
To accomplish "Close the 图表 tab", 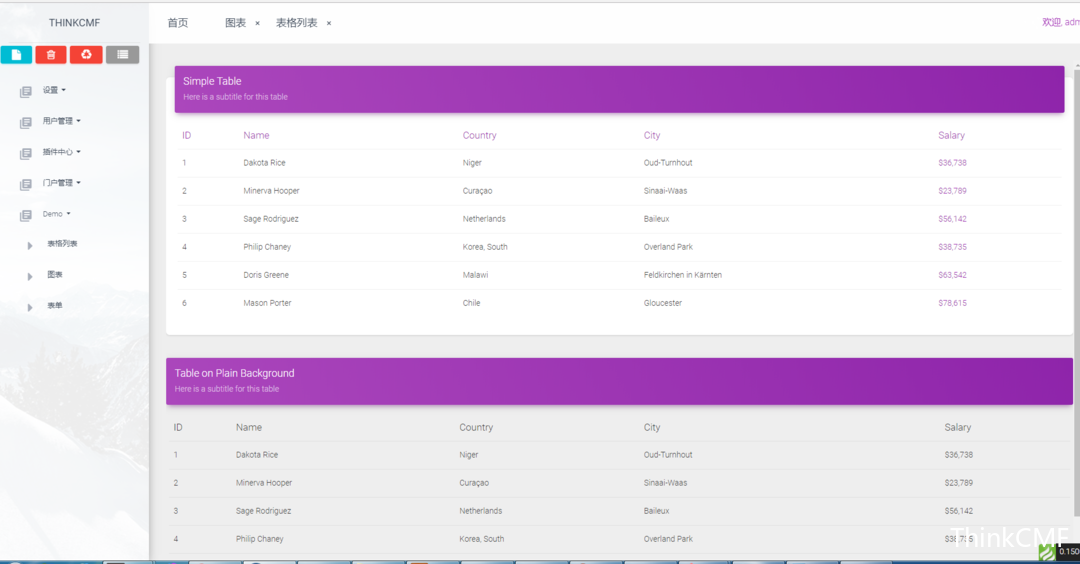I will point(257,23).
